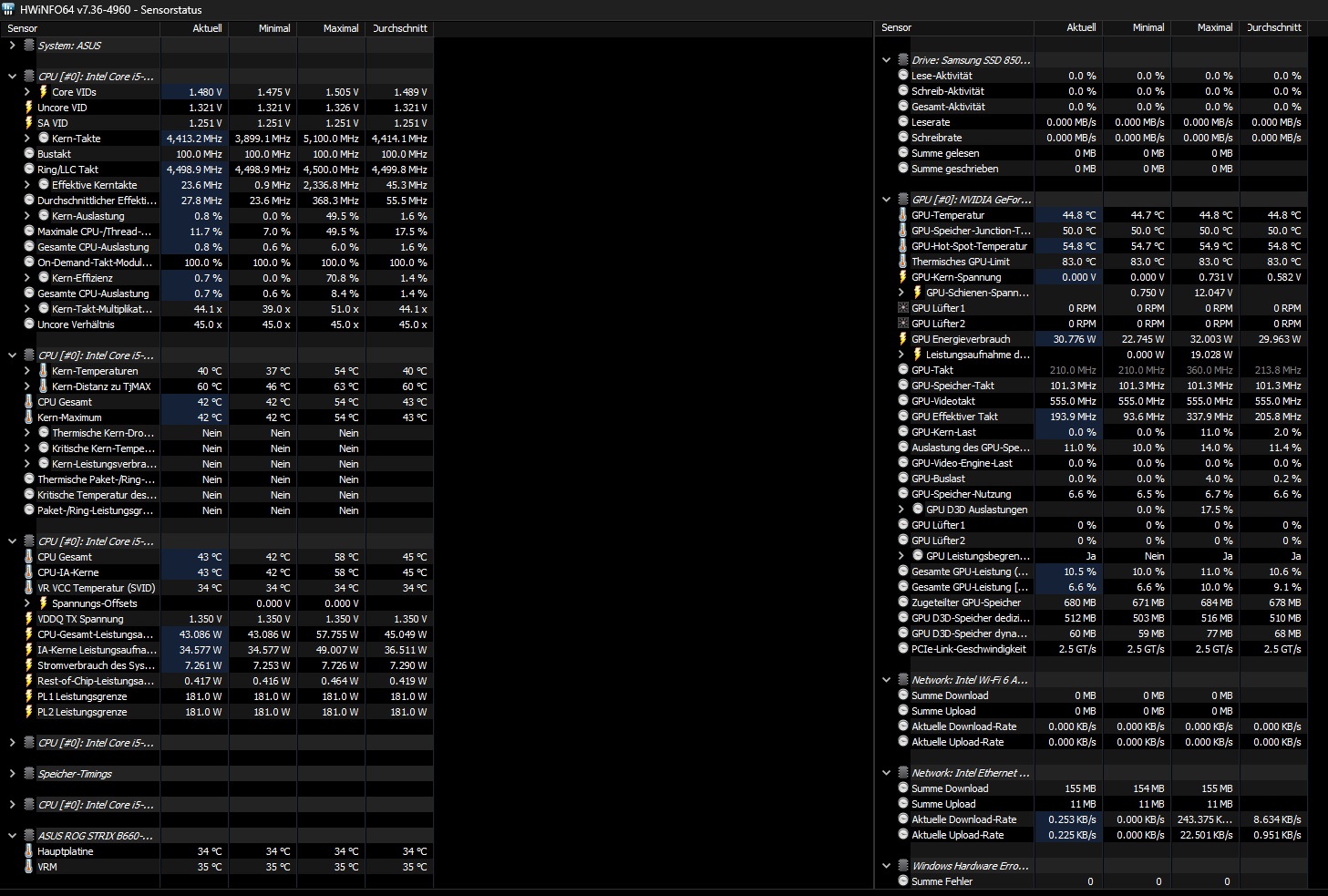
Task: Click the lightning icon of Uncore VID
Action: [x=28, y=108]
